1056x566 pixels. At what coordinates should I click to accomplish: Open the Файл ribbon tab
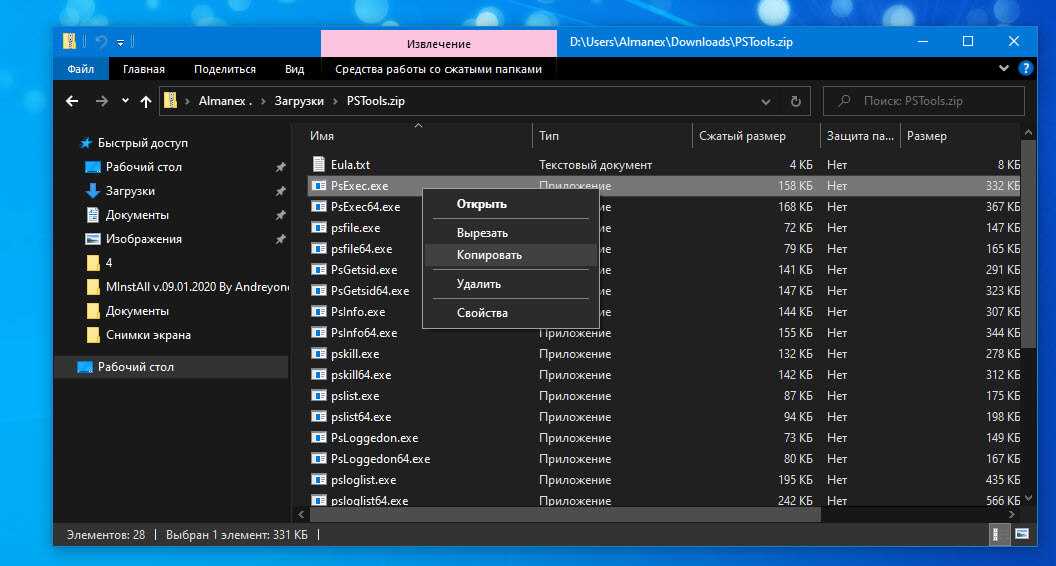81,69
